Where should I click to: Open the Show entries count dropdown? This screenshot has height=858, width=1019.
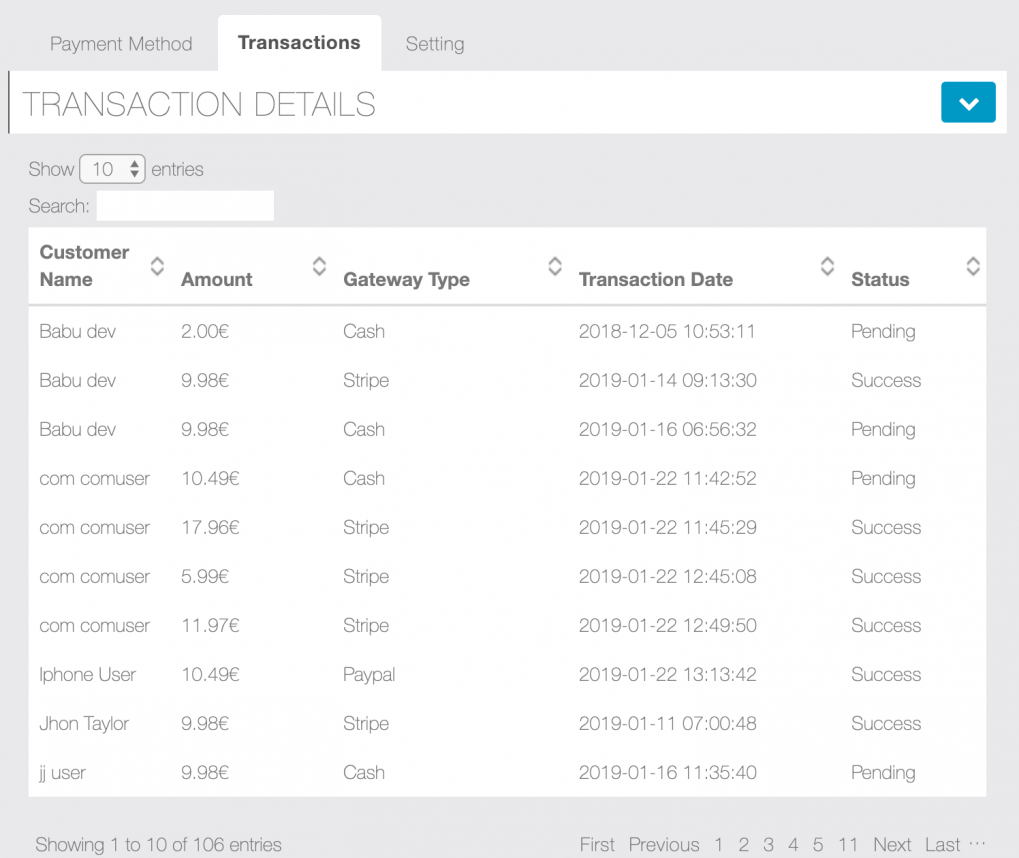click(113, 169)
